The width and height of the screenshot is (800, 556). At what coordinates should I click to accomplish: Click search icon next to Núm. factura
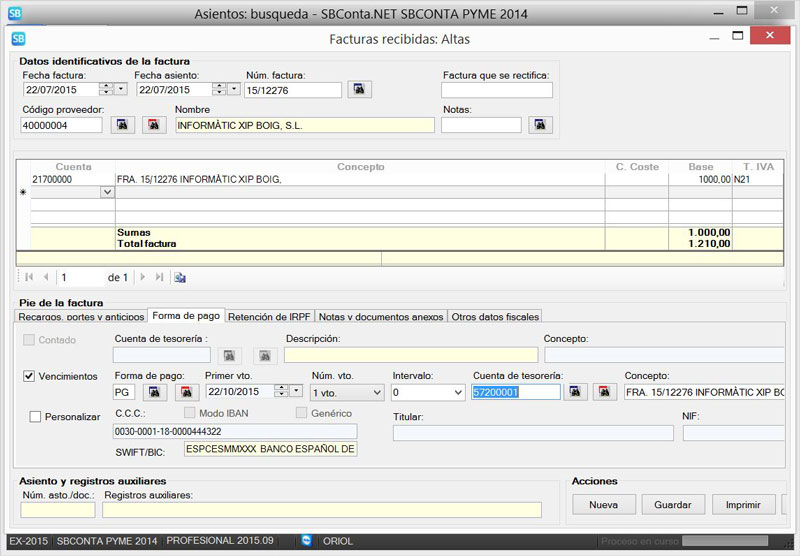tap(360, 90)
